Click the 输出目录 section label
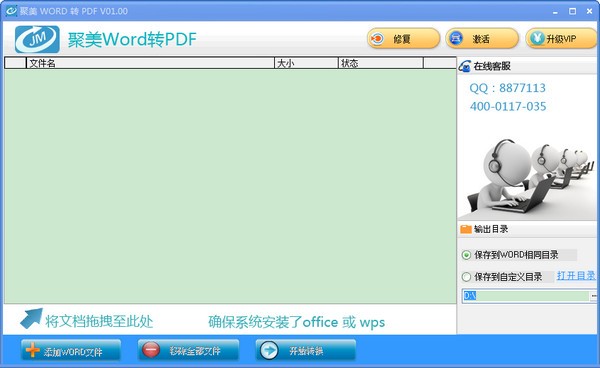Screen dimensions: 600x368 coord(491,229)
